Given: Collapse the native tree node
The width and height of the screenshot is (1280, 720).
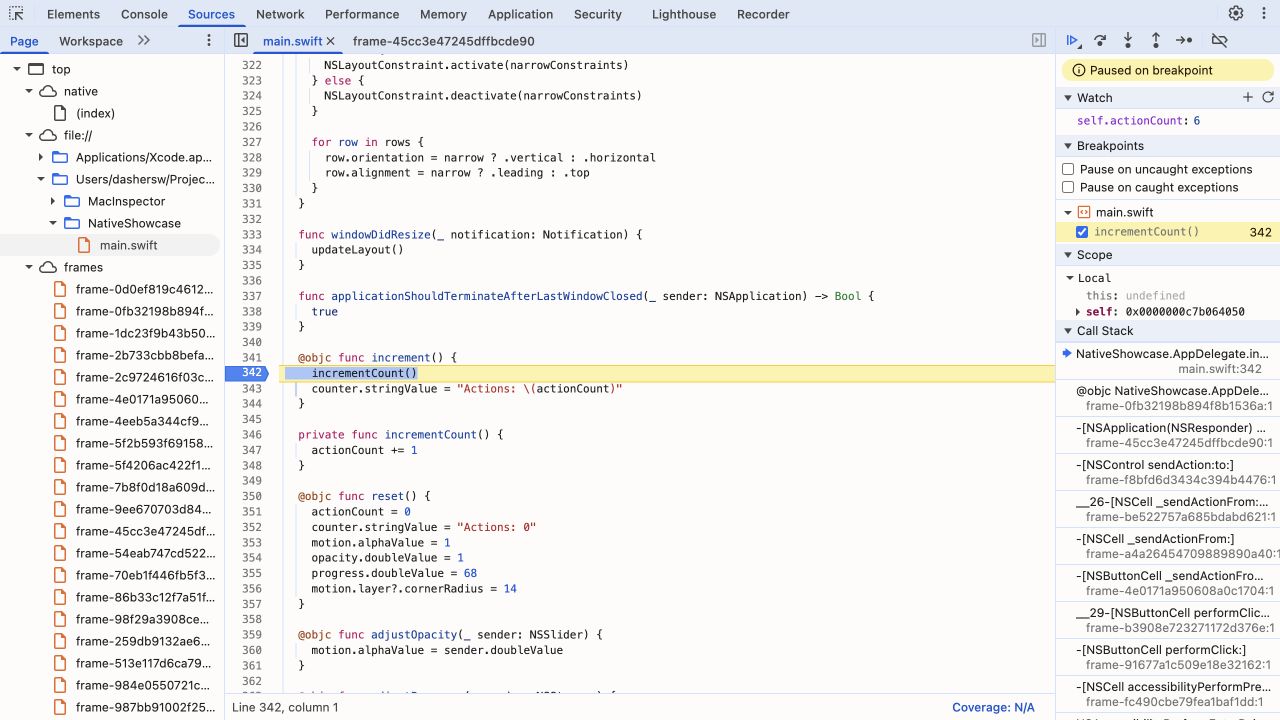Looking at the screenshot, I should [29, 91].
